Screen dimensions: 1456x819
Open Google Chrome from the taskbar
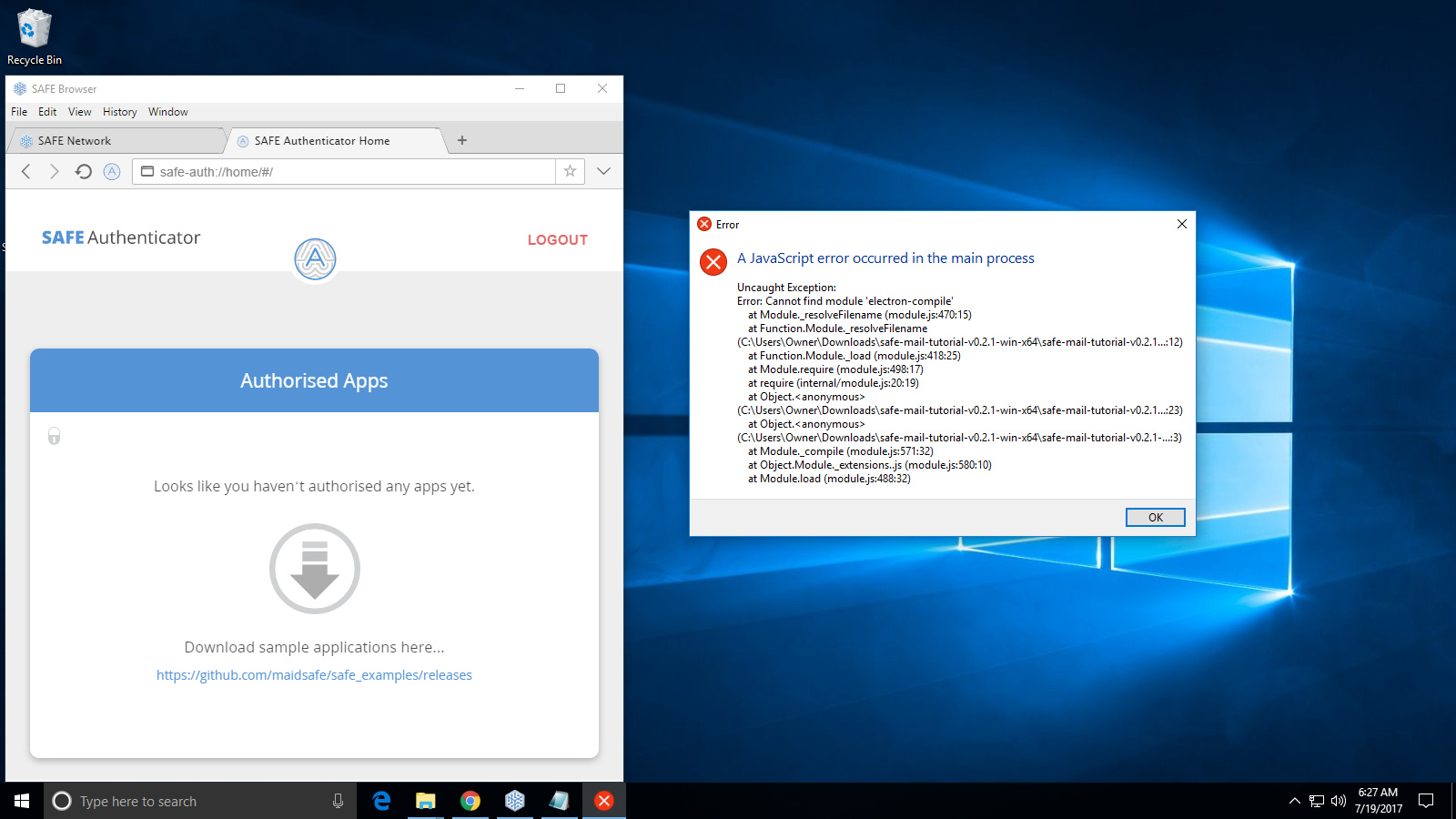point(470,801)
